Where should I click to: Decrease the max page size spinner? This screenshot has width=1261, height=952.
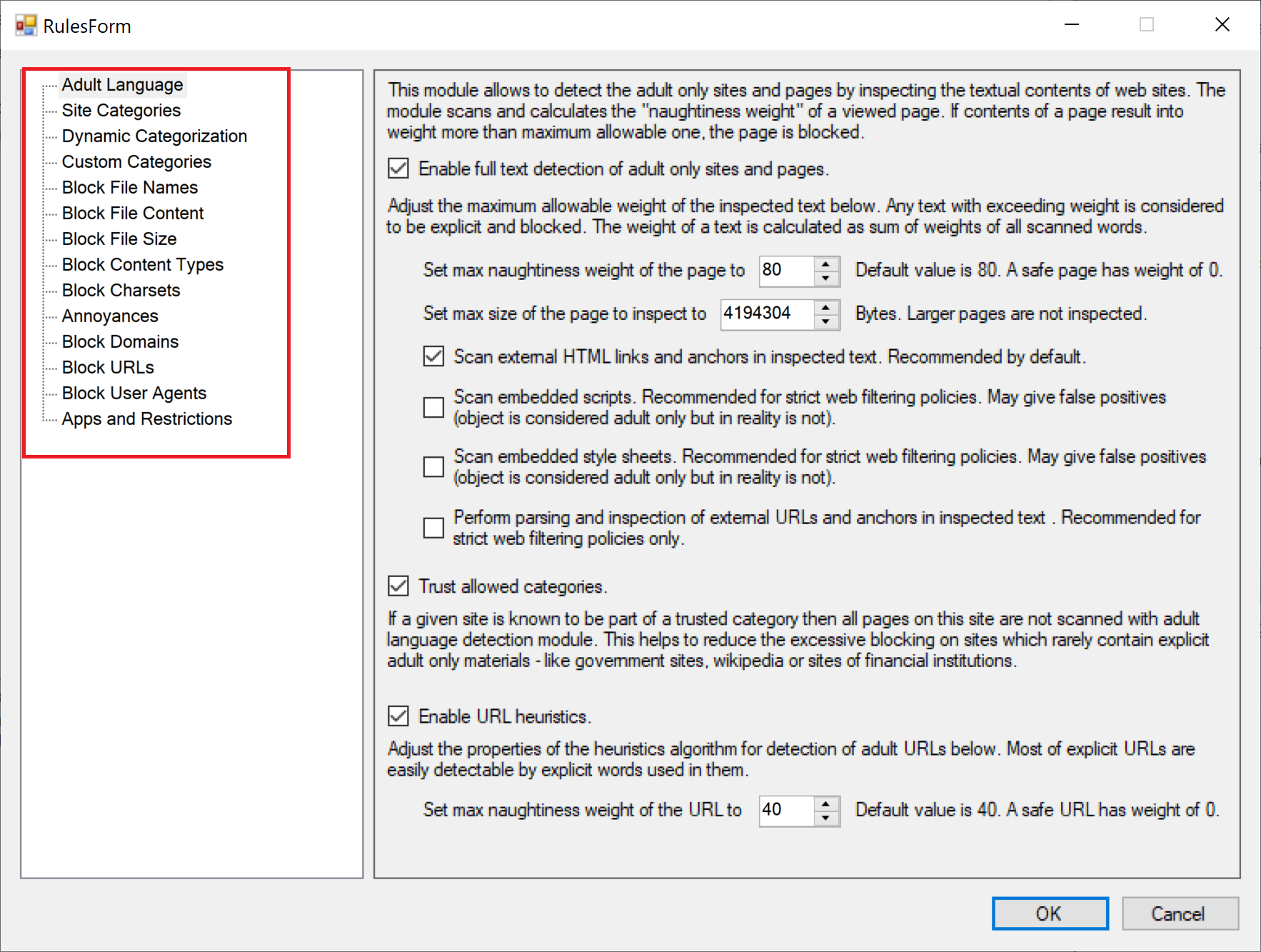point(826,321)
